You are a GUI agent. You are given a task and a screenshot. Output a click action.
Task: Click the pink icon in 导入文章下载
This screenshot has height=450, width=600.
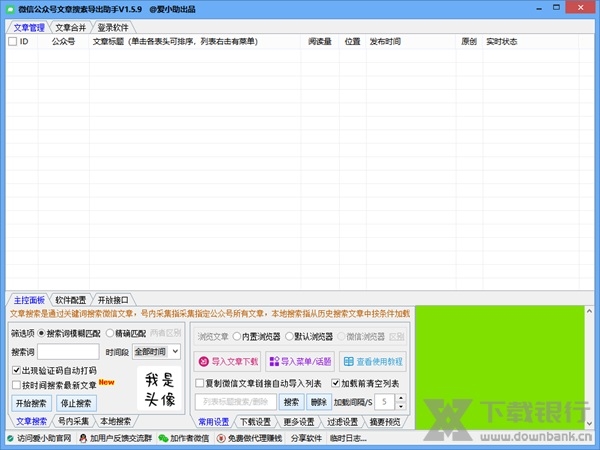[x=204, y=362]
